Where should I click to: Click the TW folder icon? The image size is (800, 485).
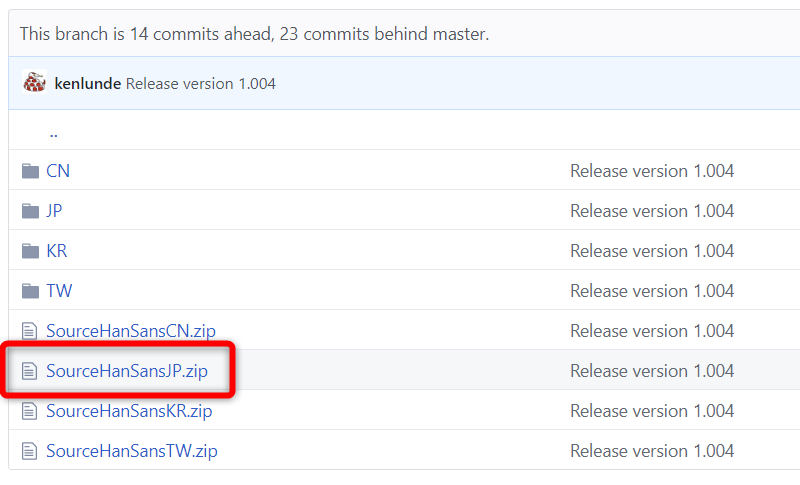pos(30,291)
